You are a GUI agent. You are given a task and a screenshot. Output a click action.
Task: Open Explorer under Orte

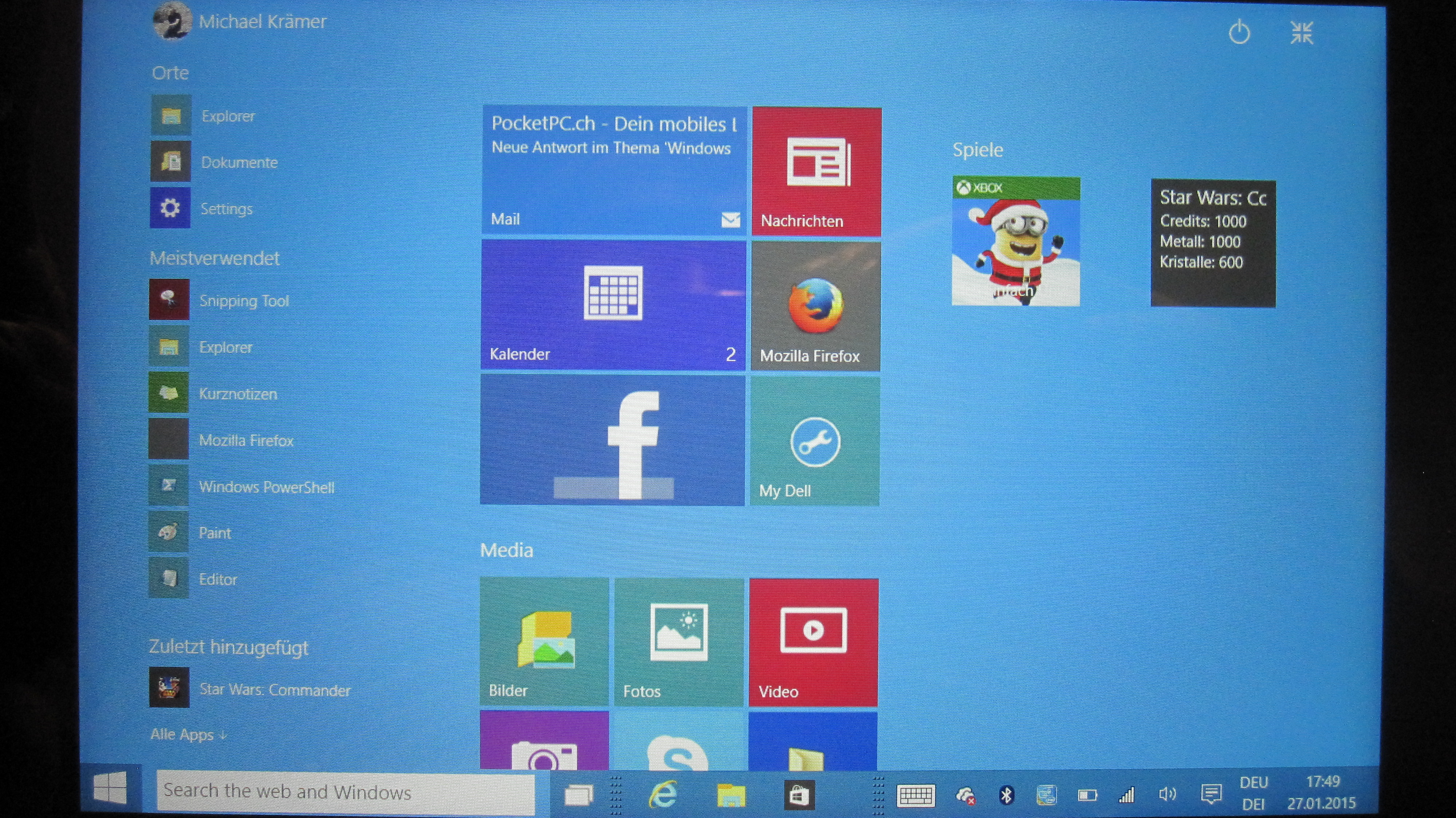[x=203, y=116]
